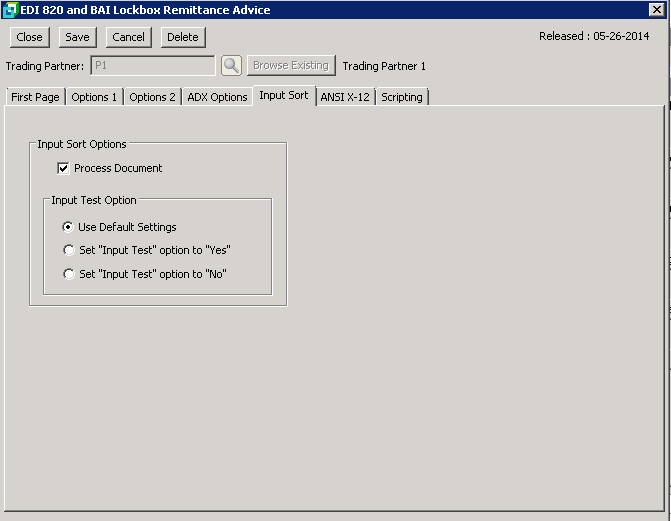This screenshot has height=521, width=671.
Task: Select Set "Input Test" option to "No"
Action: 68,274
